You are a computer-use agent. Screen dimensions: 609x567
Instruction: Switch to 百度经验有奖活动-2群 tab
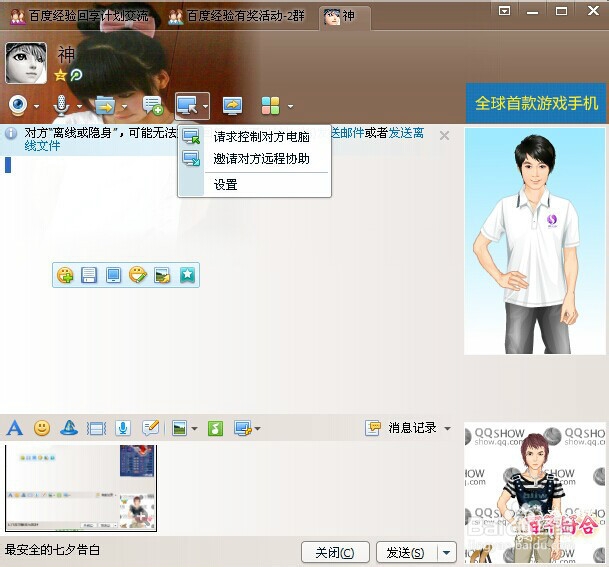(x=236, y=16)
